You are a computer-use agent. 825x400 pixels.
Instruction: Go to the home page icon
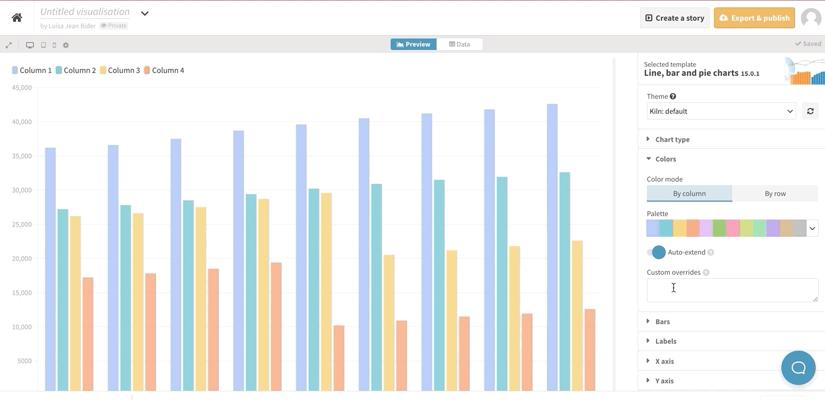16,17
